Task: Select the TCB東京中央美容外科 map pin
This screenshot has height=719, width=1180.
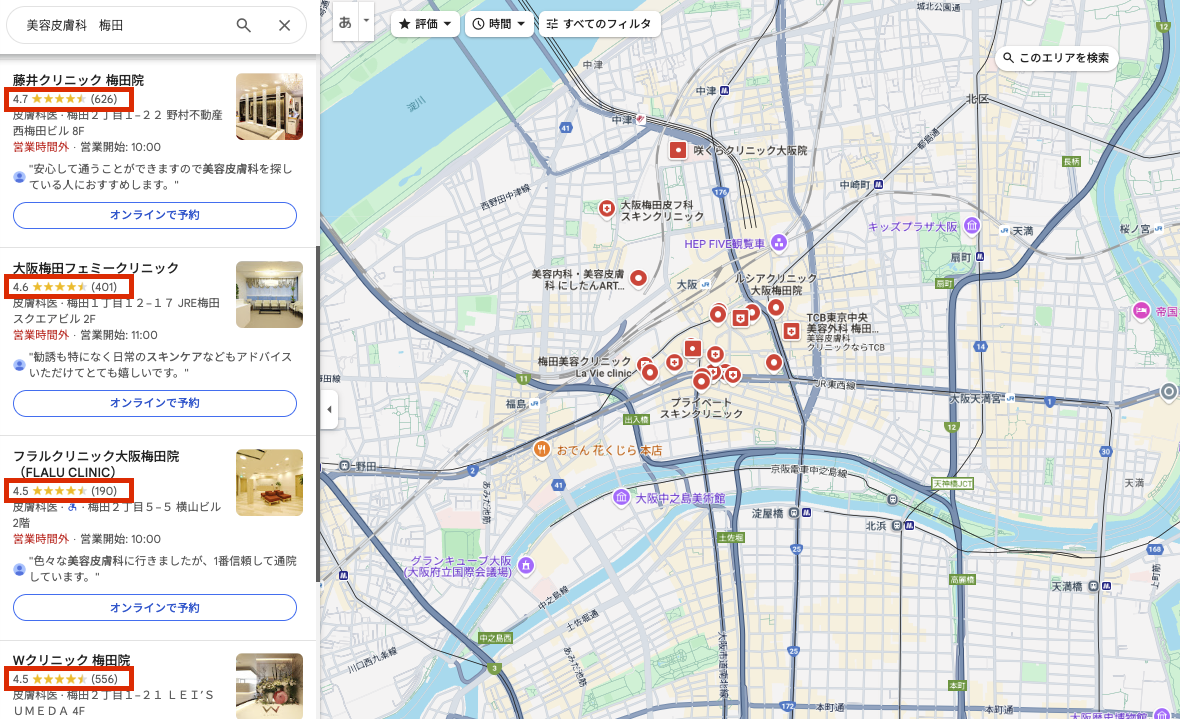Action: click(x=791, y=331)
